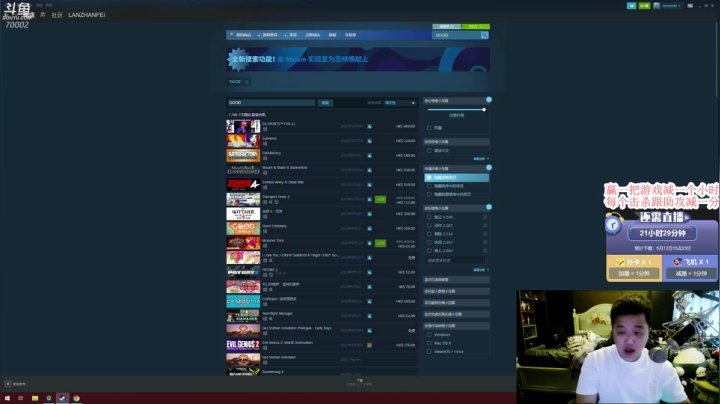
Task: Click blue circle beside tag filter header
Action: pyautogui.click(x=489, y=207)
